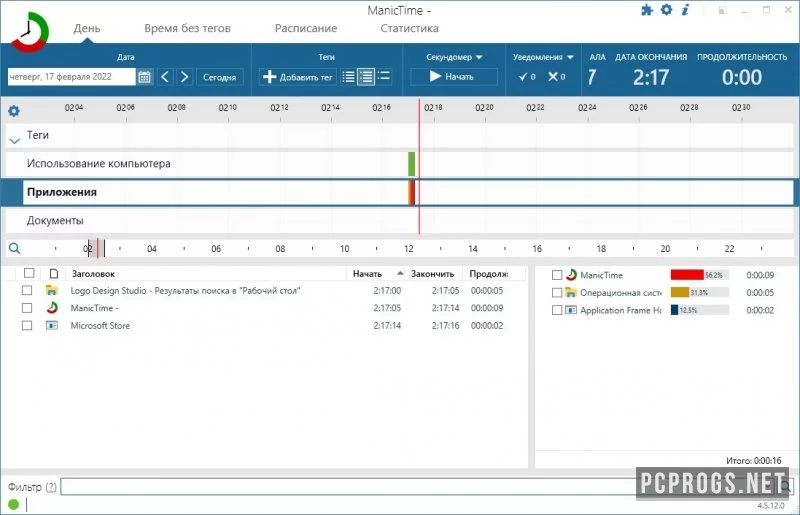The image size is (800, 515).
Task: Open the filter help (?) link
Action: tap(51, 487)
